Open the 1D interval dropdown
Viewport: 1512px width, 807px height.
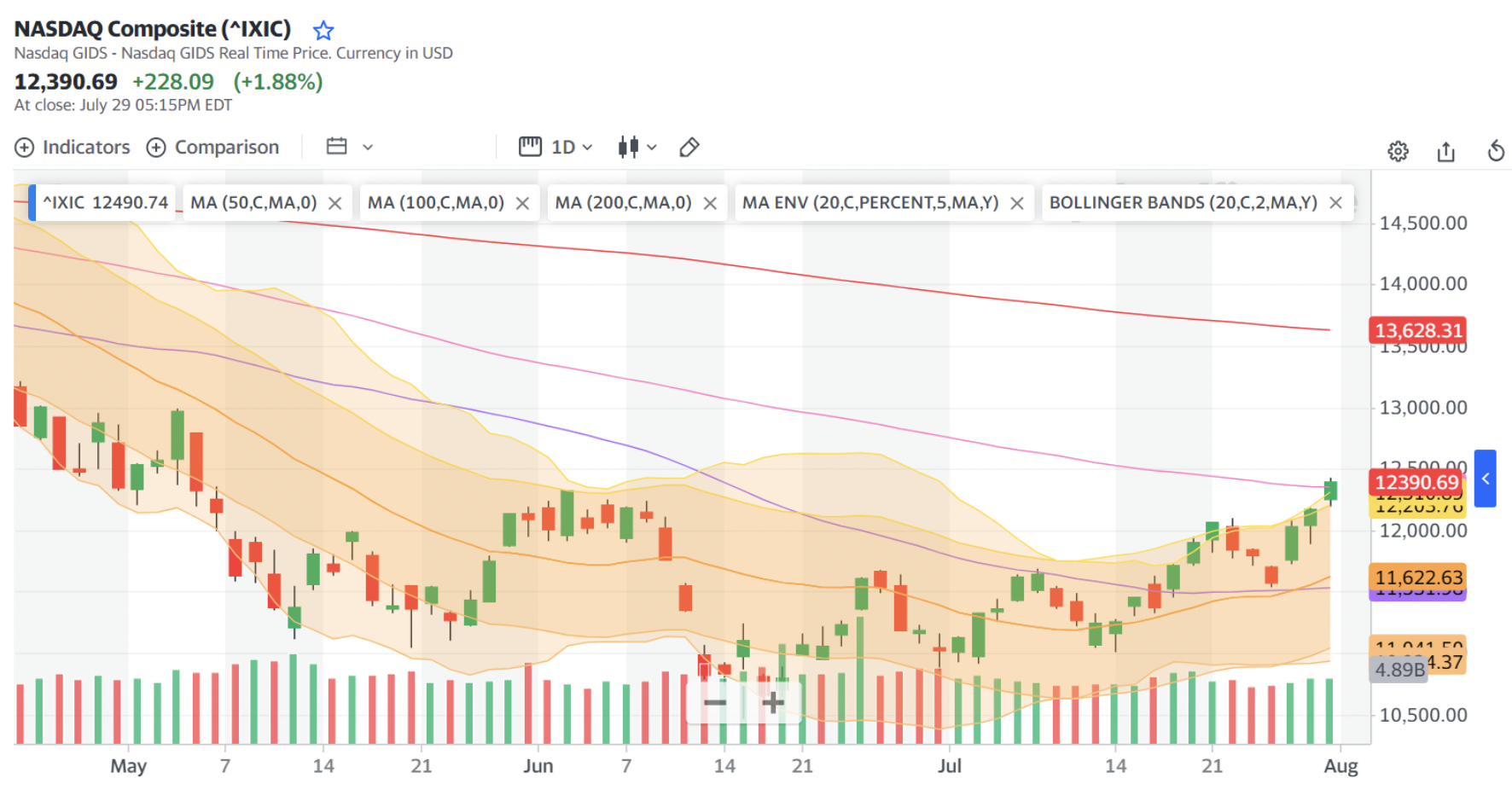click(x=572, y=148)
